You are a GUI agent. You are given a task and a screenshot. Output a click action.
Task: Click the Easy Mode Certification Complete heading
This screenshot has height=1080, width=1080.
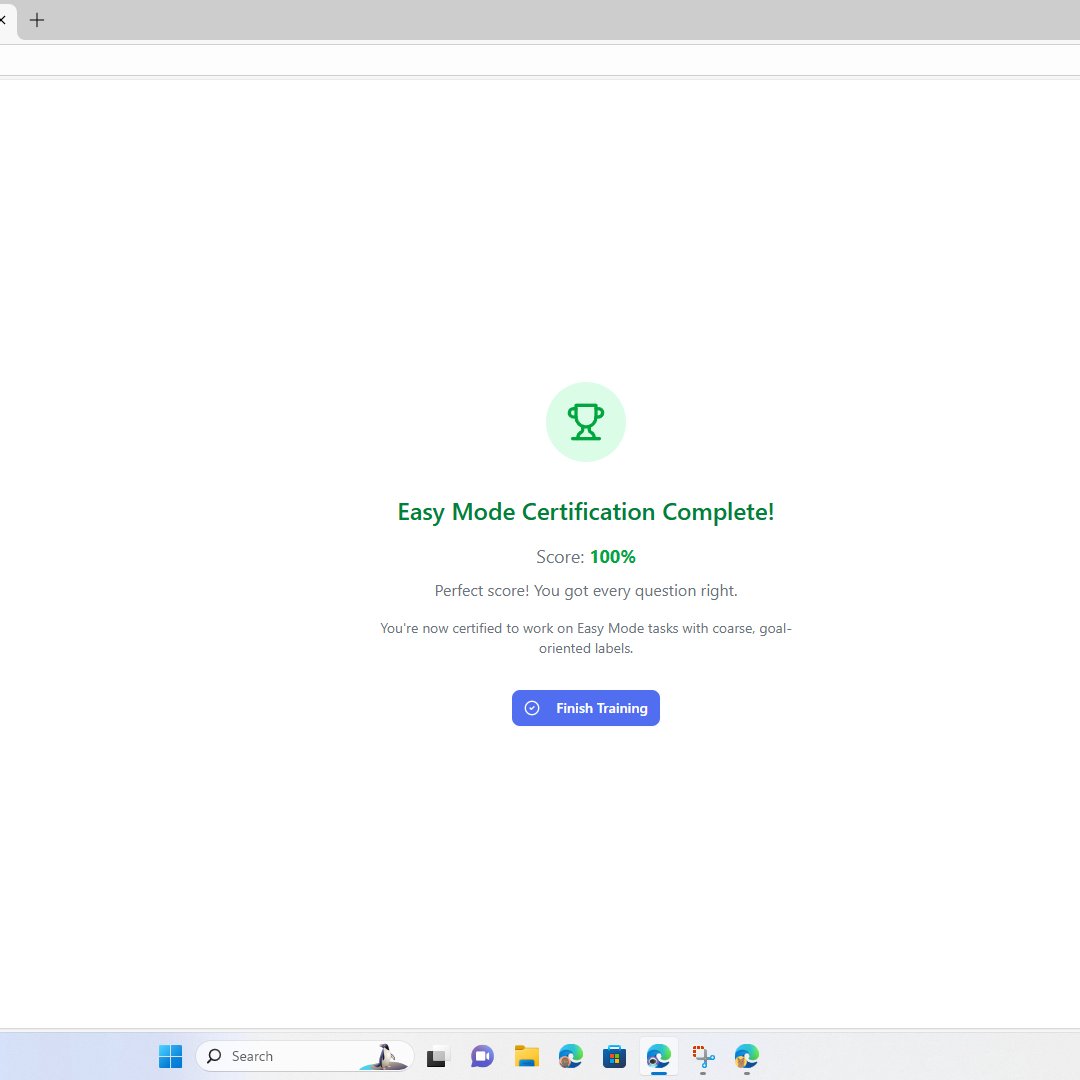585,512
